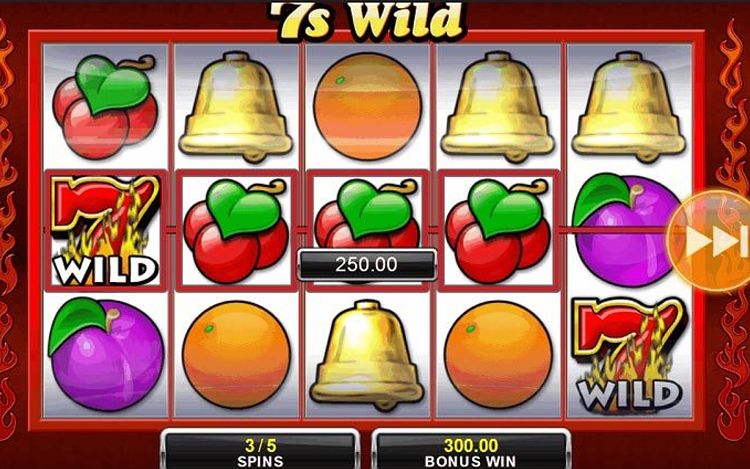Click the 7s Wild game title logo
The width and height of the screenshot is (750, 469).
(x=367, y=20)
